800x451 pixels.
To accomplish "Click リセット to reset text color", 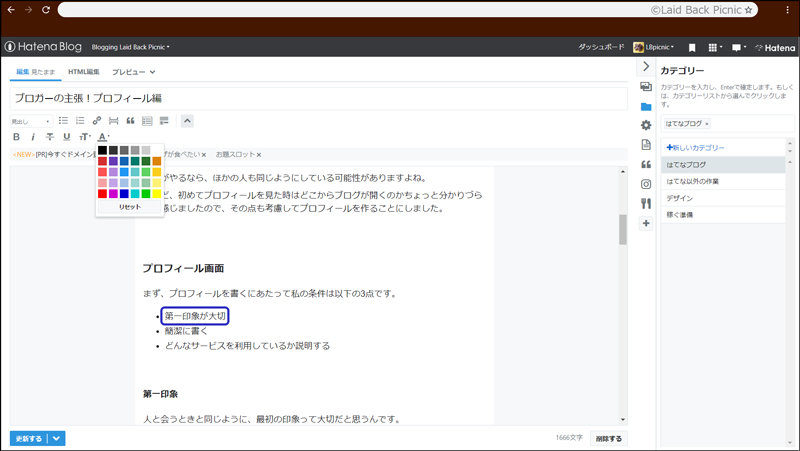I will (130, 207).
